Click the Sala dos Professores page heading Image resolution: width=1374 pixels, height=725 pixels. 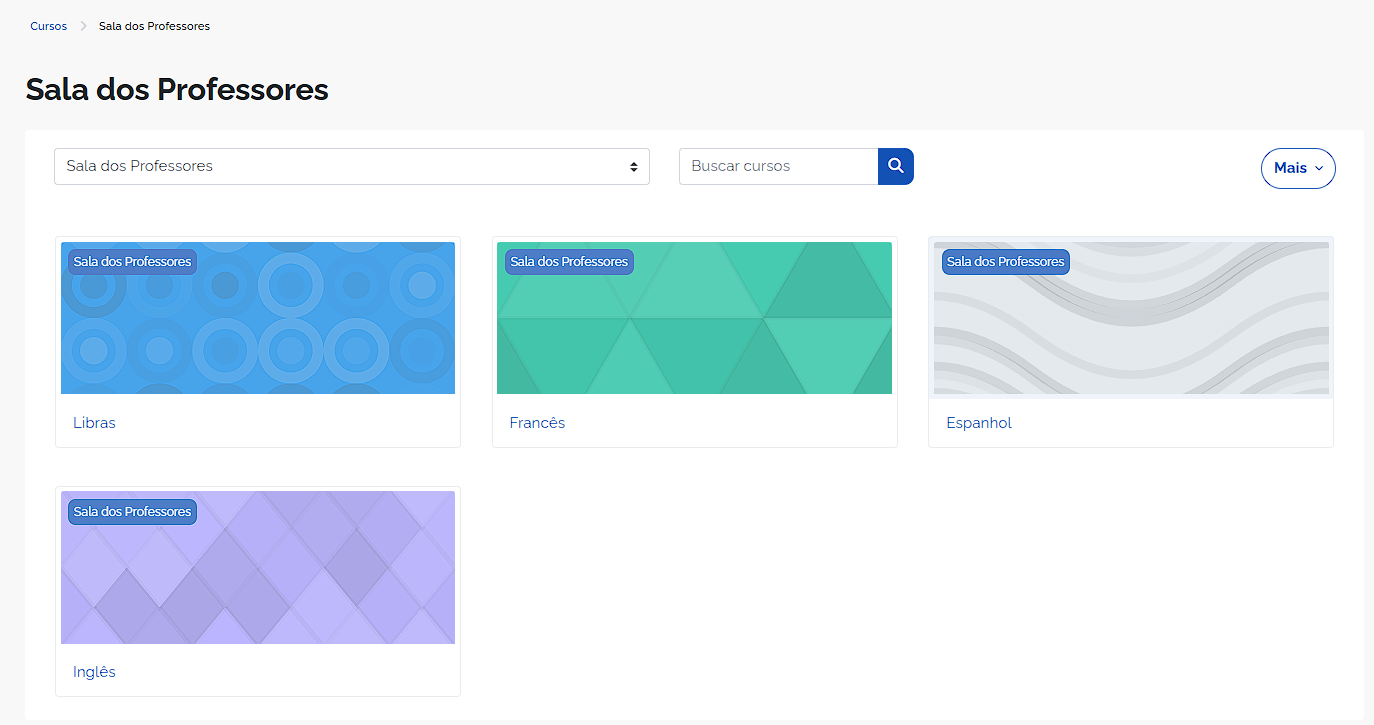(x=177, y=89)
